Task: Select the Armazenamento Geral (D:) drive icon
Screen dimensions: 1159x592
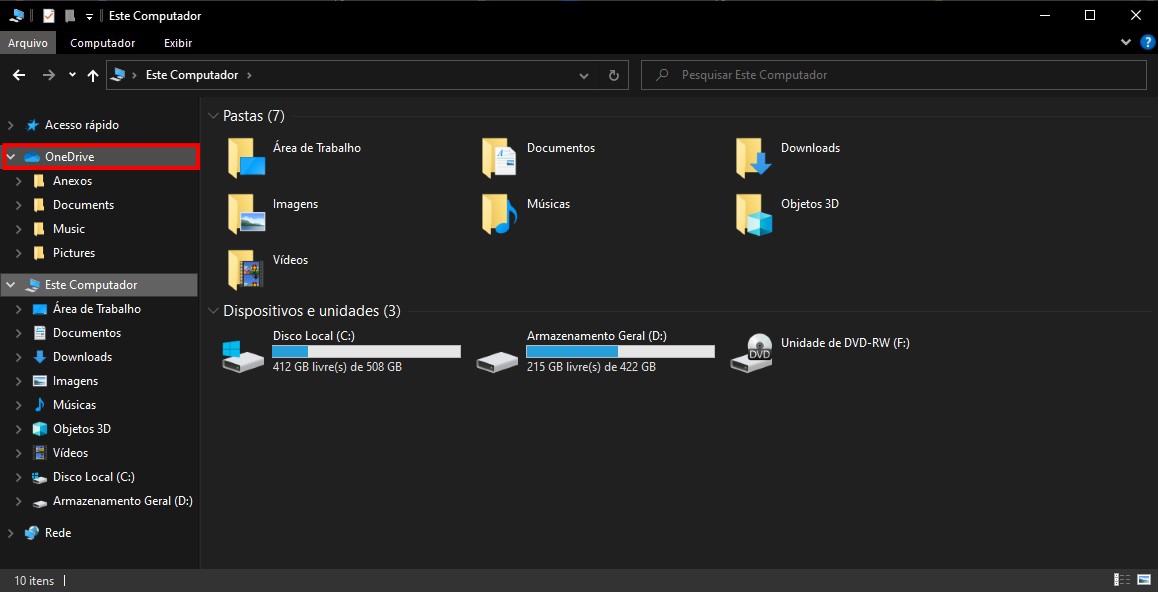Action: (497, 361)
